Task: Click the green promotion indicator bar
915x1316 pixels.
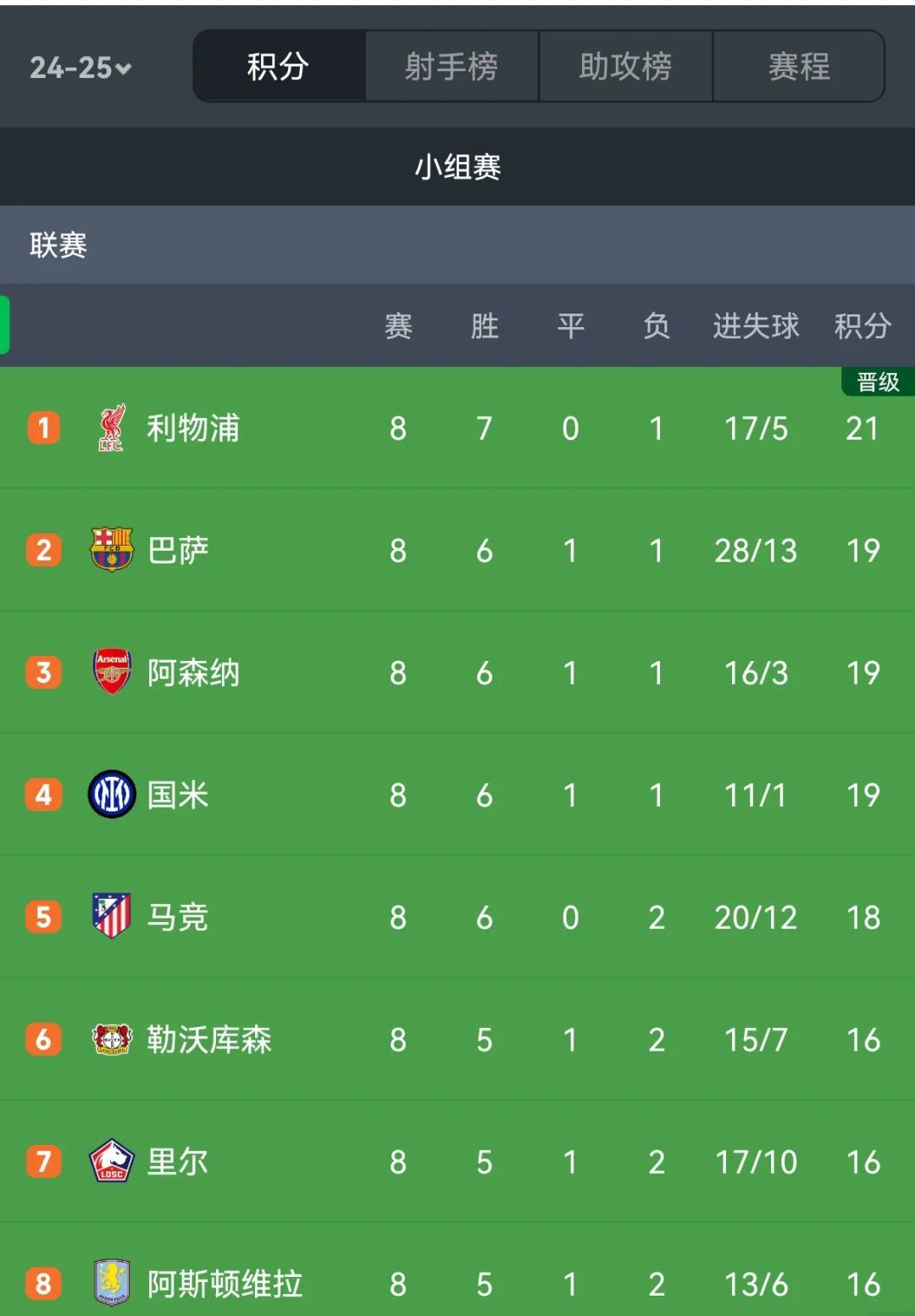Action: coord(4,327)
